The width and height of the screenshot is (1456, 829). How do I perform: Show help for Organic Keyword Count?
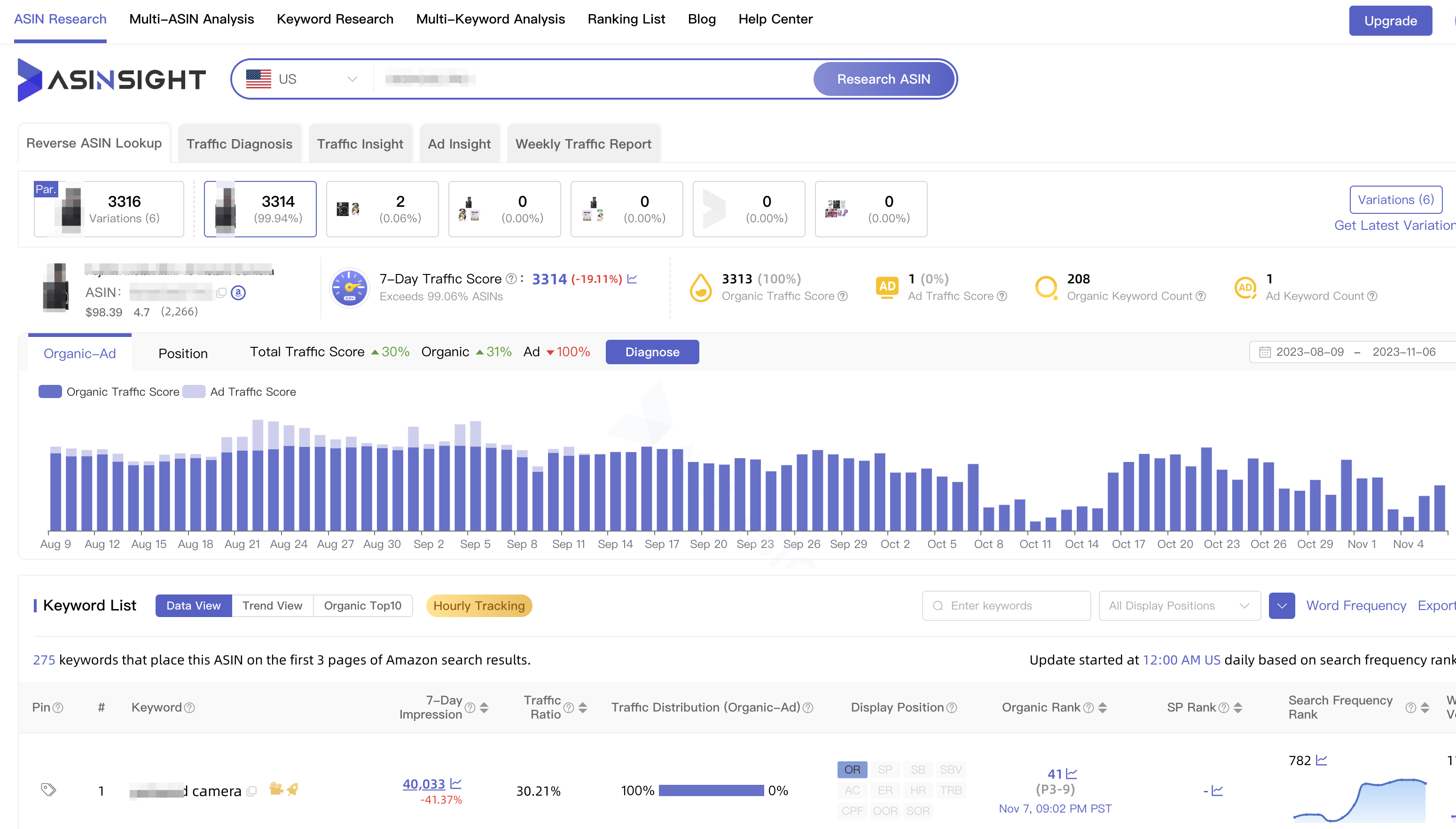click(x=1200, y=296)
